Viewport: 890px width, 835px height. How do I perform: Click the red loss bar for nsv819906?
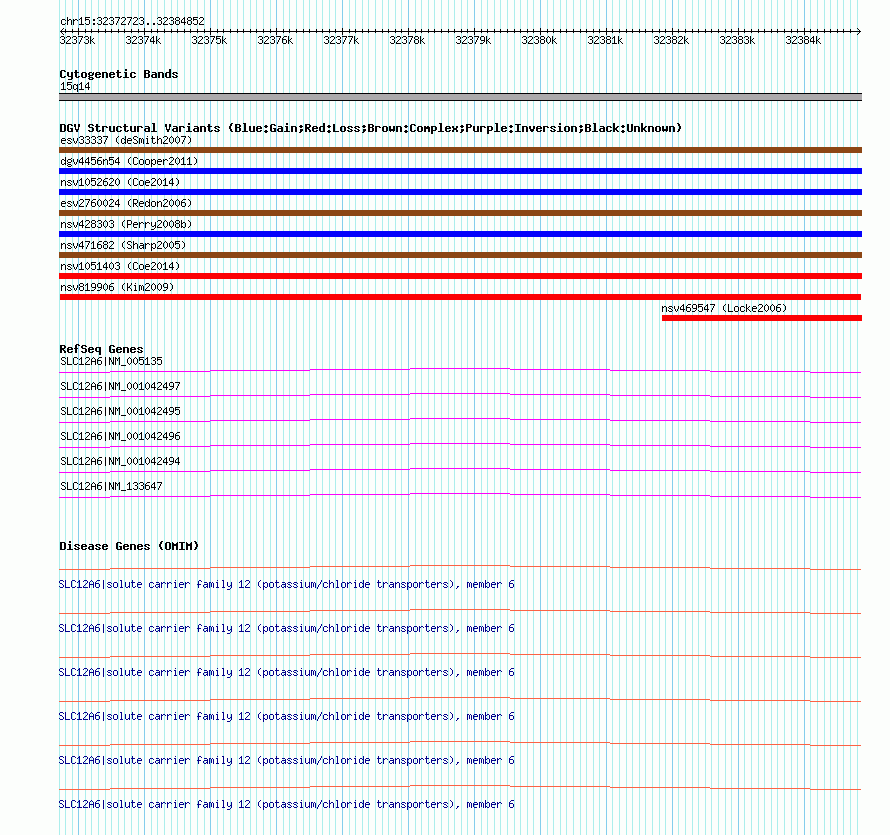pyautogui.click(x=460, y=297)
